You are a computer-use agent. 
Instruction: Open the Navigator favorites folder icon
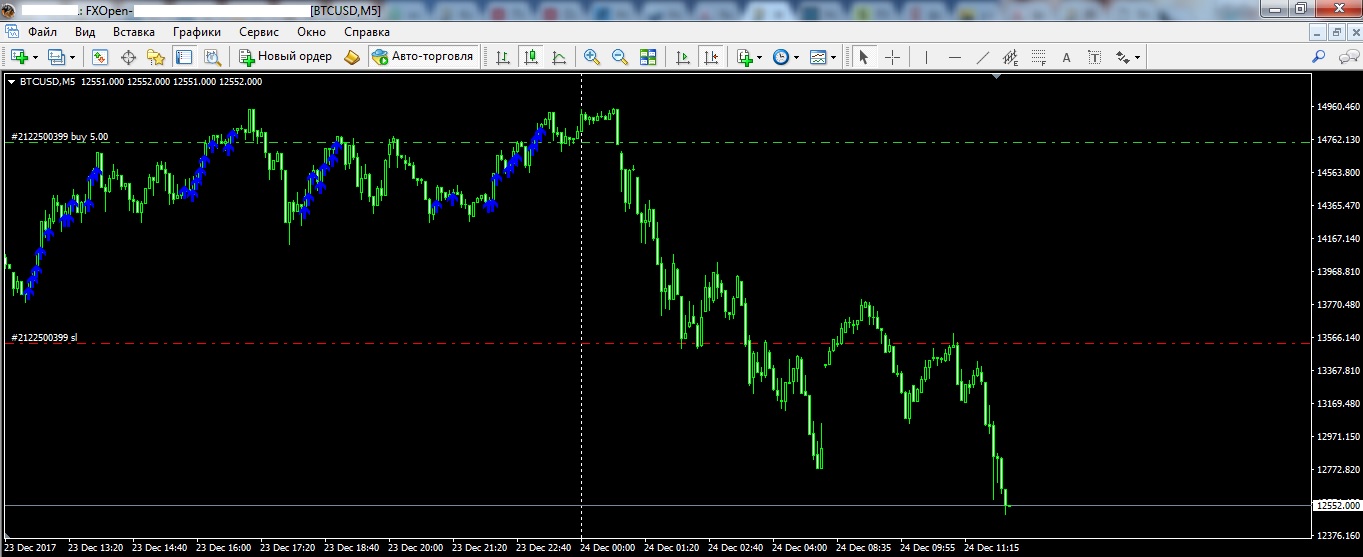[x=156, y=57]
